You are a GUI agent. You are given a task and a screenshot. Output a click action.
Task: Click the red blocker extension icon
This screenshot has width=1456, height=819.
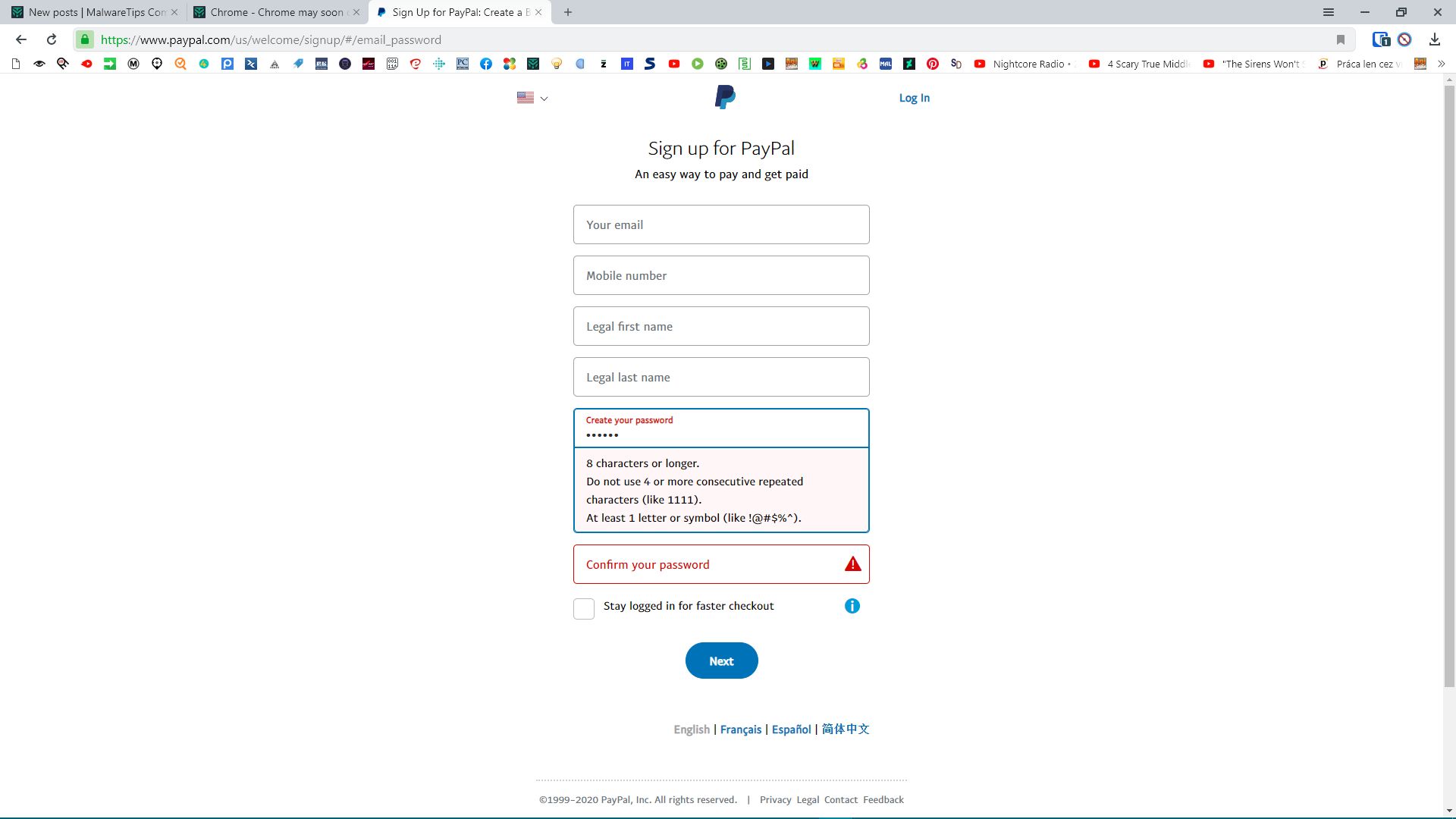point(1404,39)
